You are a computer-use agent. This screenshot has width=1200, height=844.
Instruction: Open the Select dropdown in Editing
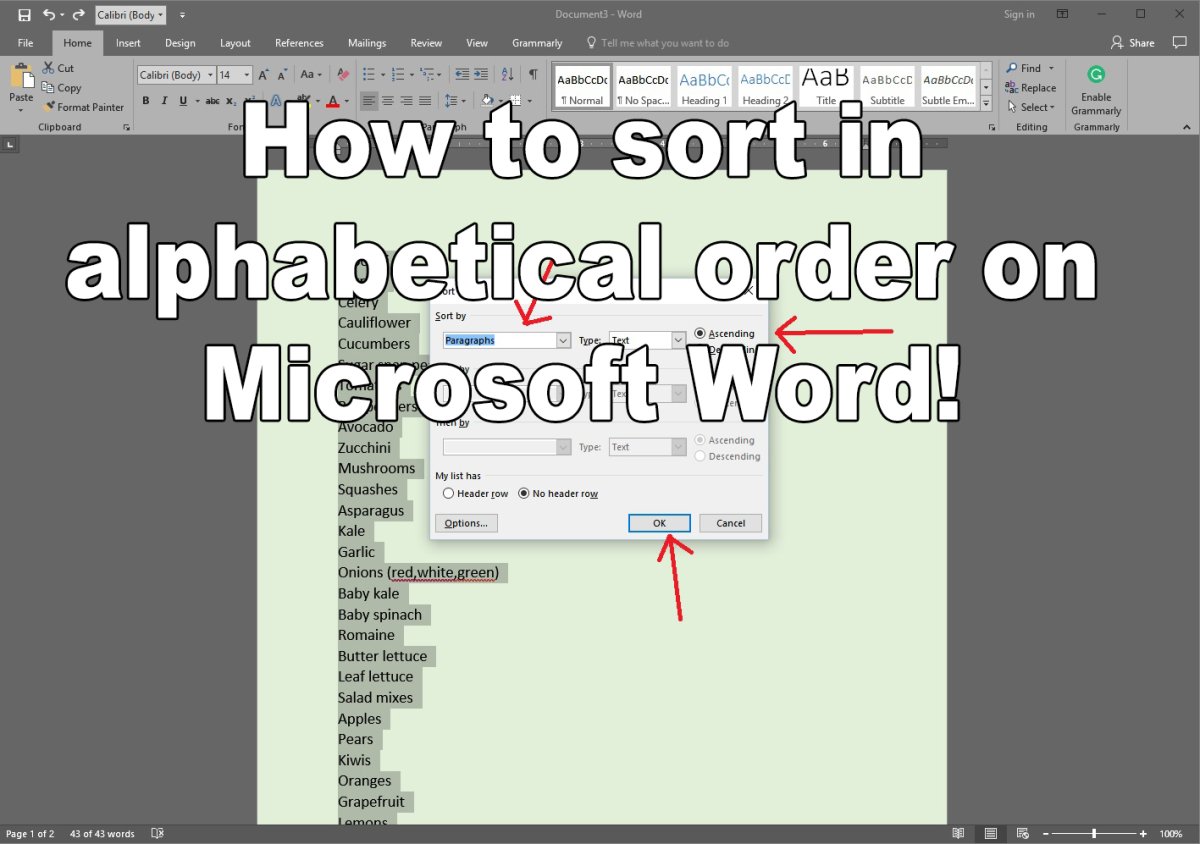1030,107
